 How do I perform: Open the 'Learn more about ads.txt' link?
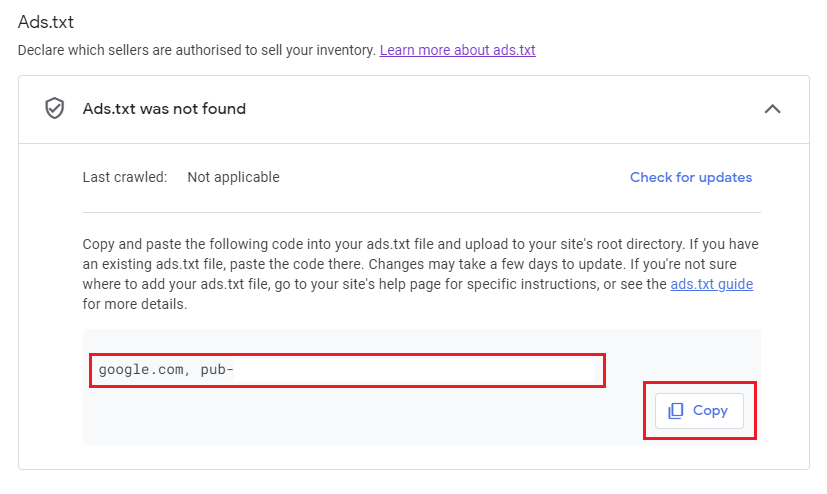457,50
